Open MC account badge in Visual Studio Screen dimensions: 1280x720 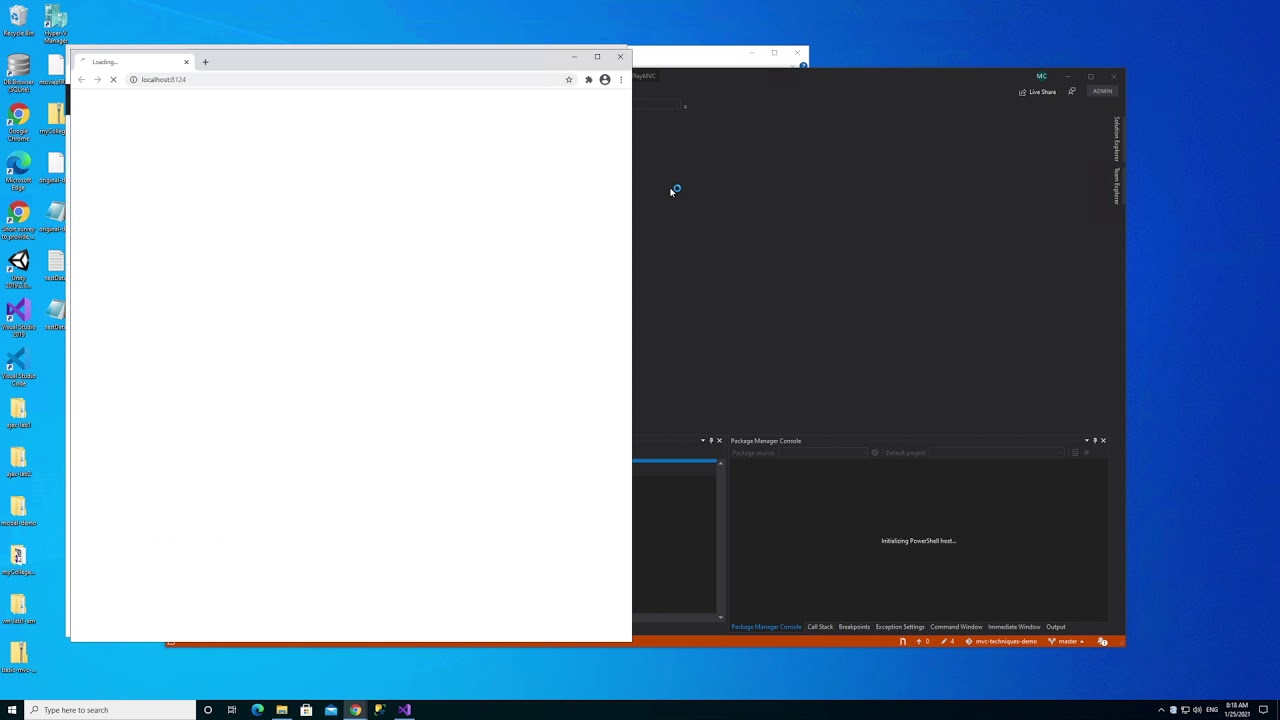1041,76
